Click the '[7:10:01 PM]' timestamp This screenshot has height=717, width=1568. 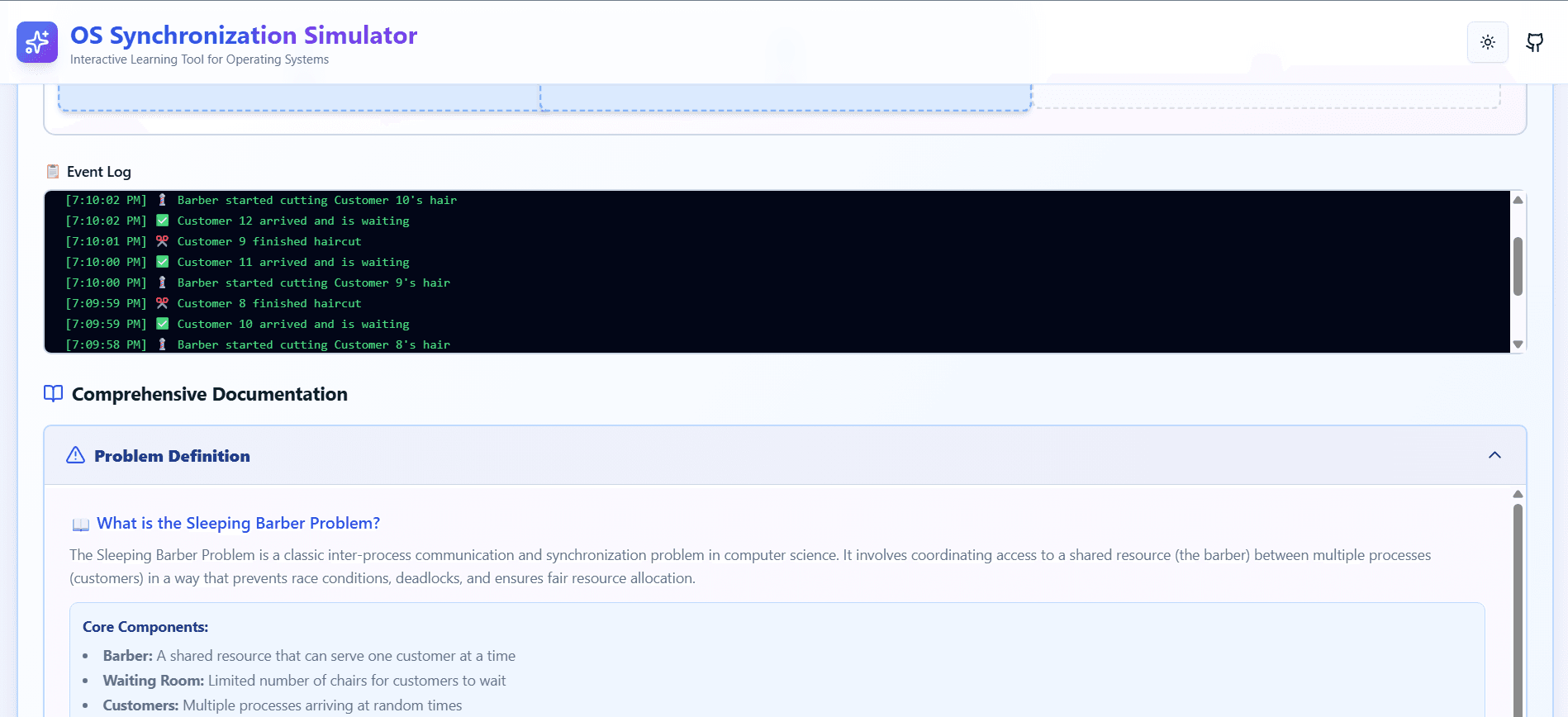(106, 241)
